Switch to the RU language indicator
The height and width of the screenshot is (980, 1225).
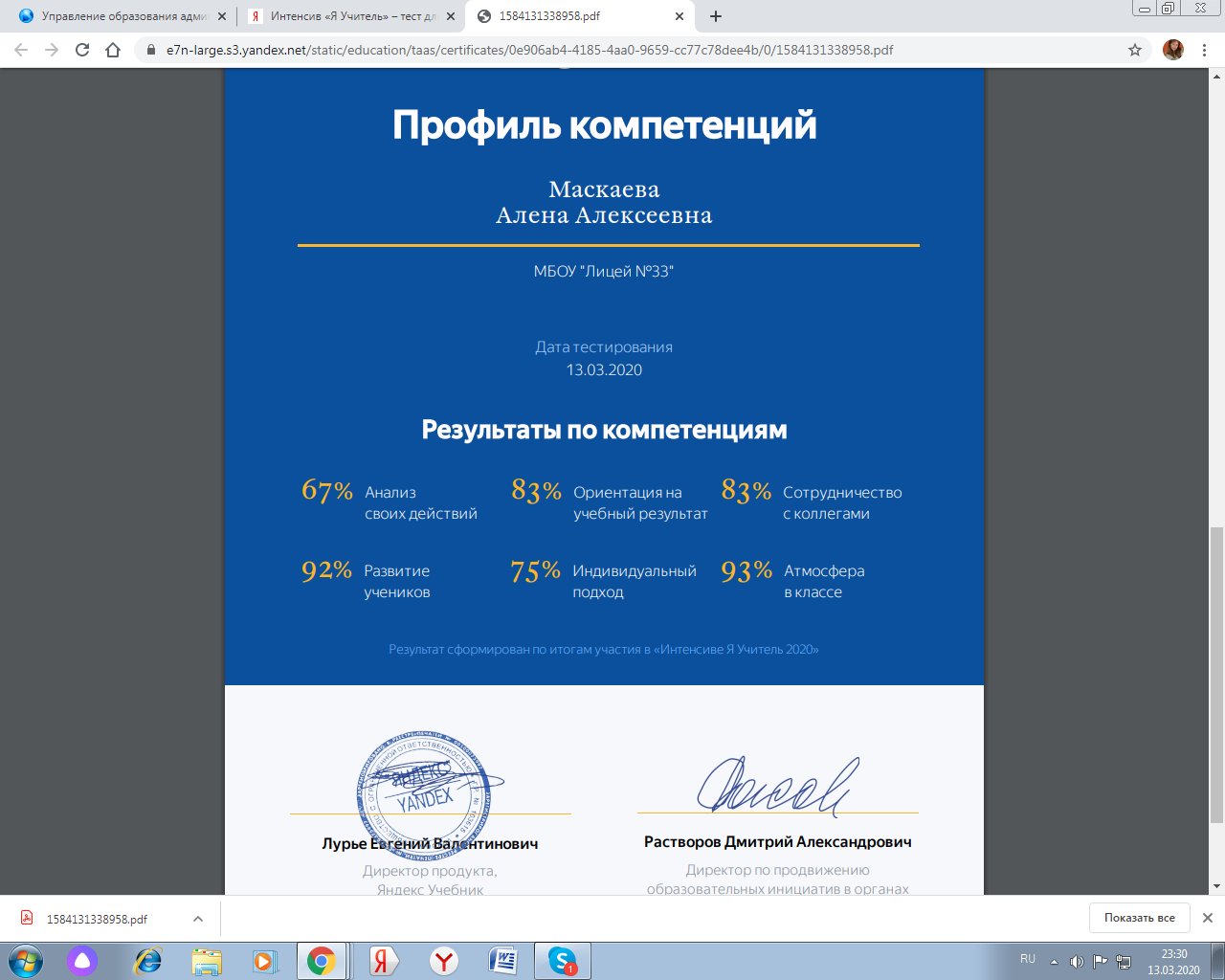pyautogui.click(x=1028, y=959)
